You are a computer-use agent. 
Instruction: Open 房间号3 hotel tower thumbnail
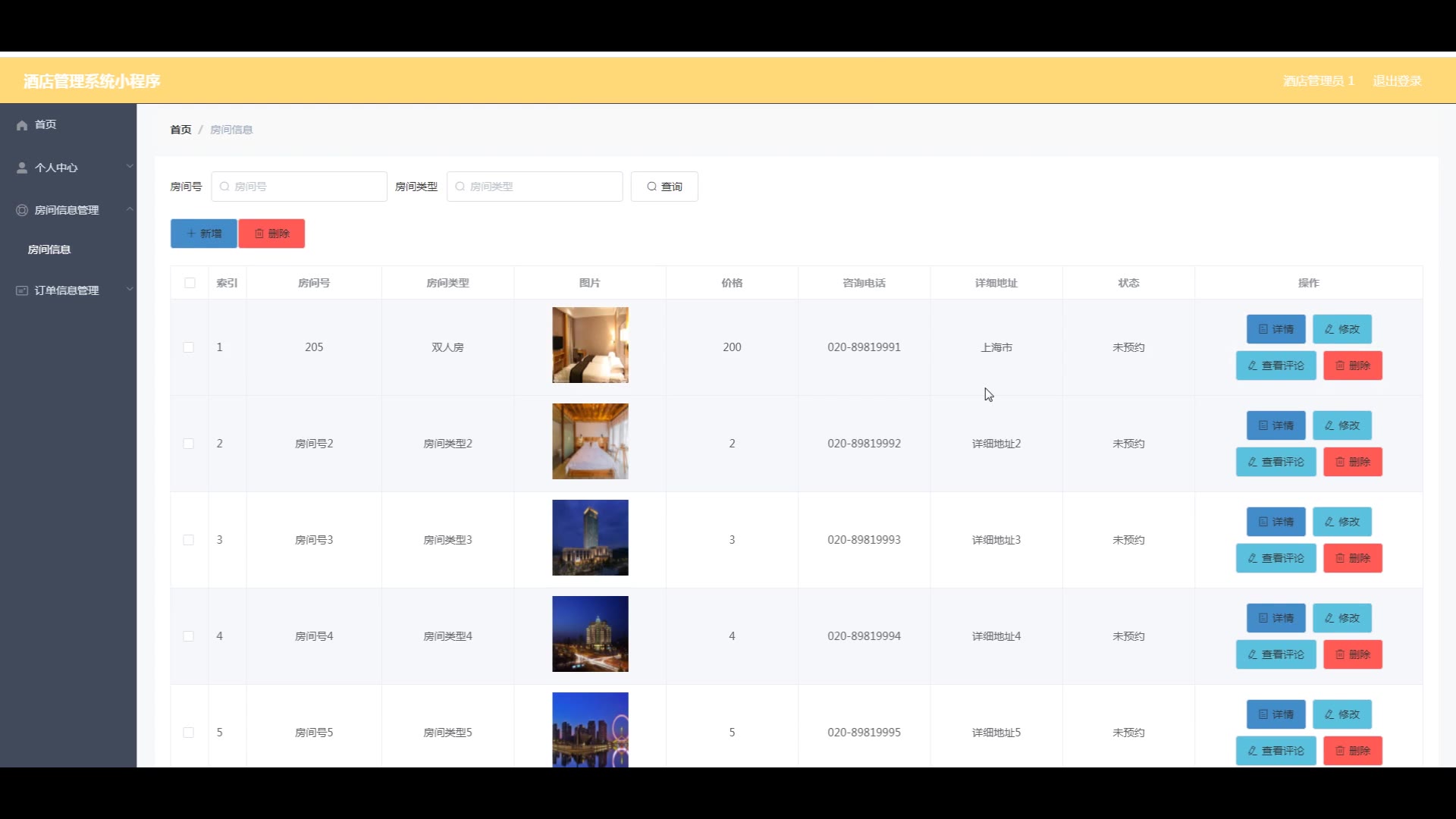(x=590, y=538)
